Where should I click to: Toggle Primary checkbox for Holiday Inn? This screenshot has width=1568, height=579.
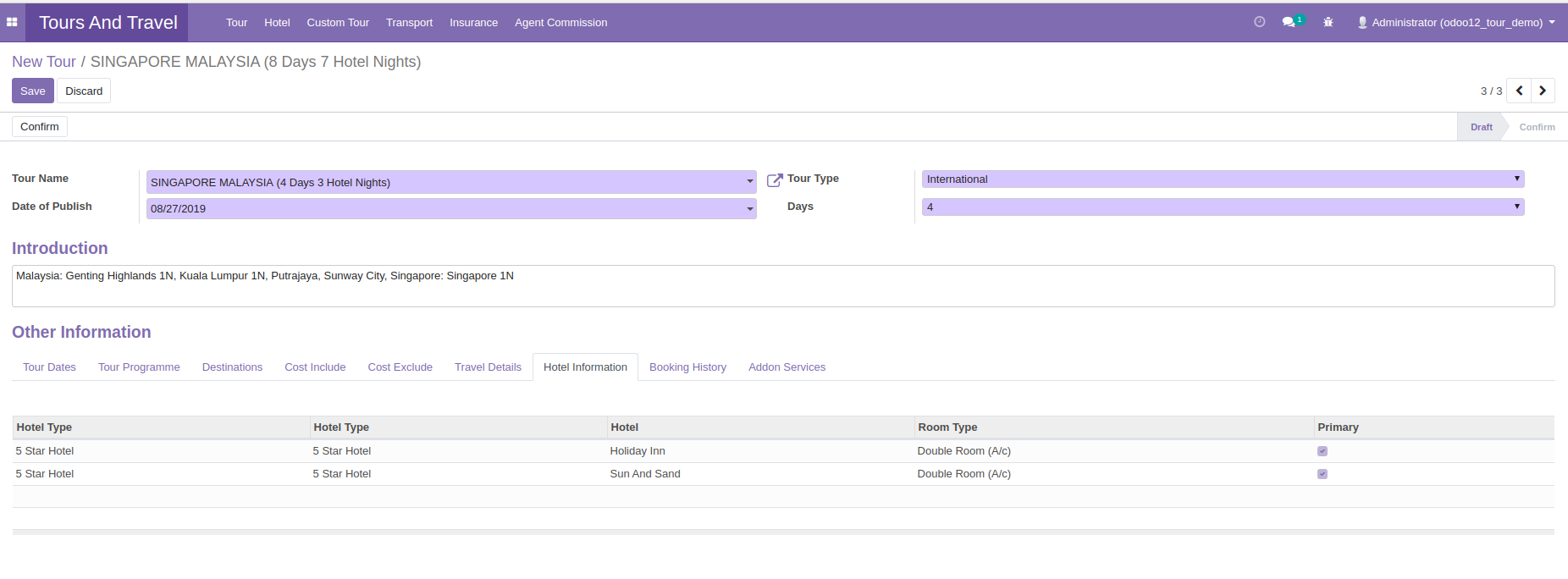tap(1322, 451)
